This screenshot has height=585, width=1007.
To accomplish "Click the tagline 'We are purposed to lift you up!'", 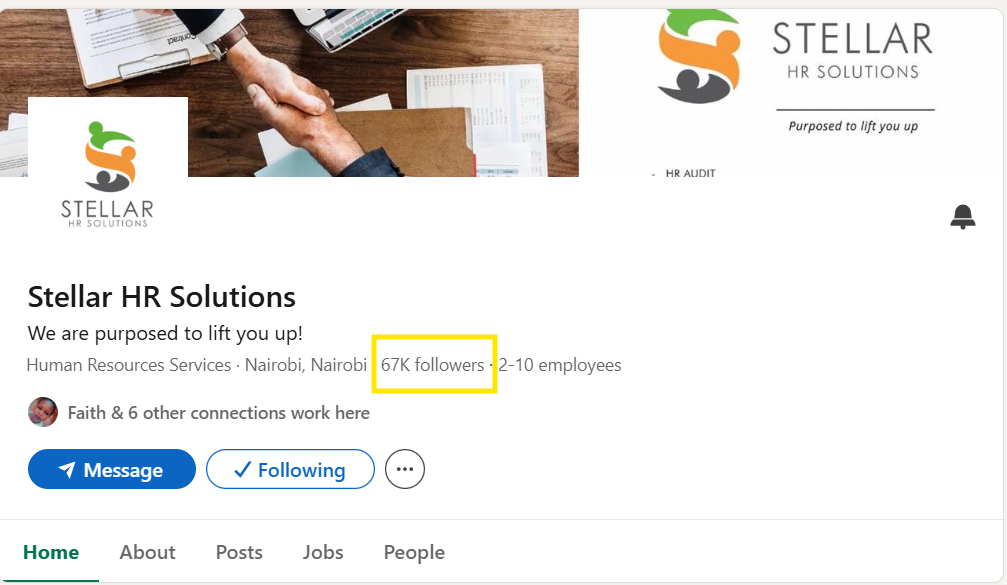I will pyautogui.click(x=165, y=333).
